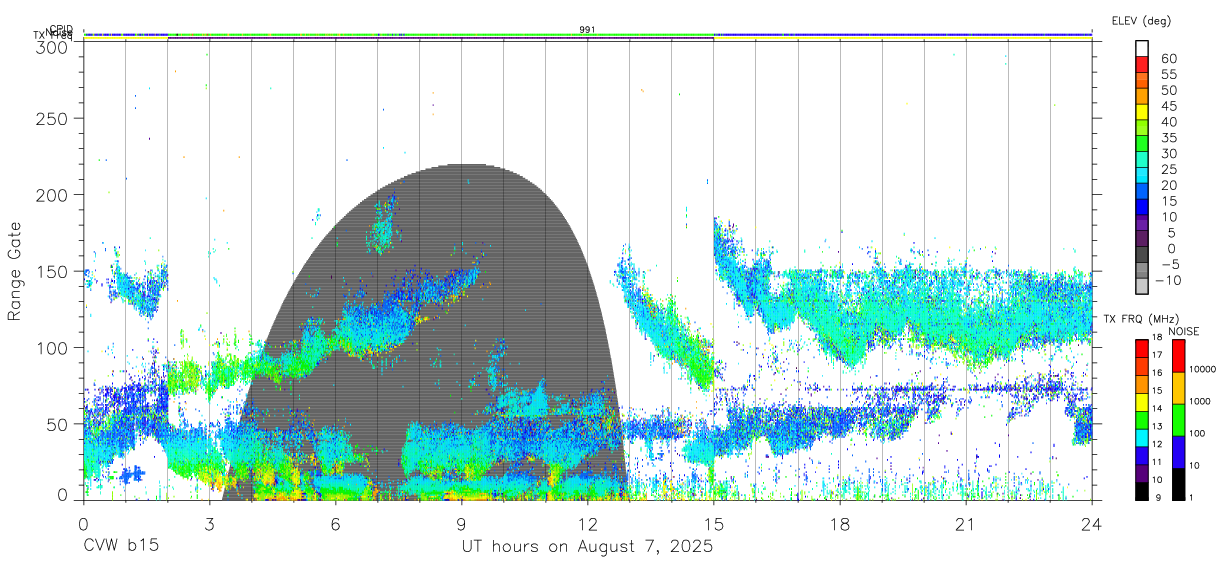Click y-axis tick label '200'

53,195
